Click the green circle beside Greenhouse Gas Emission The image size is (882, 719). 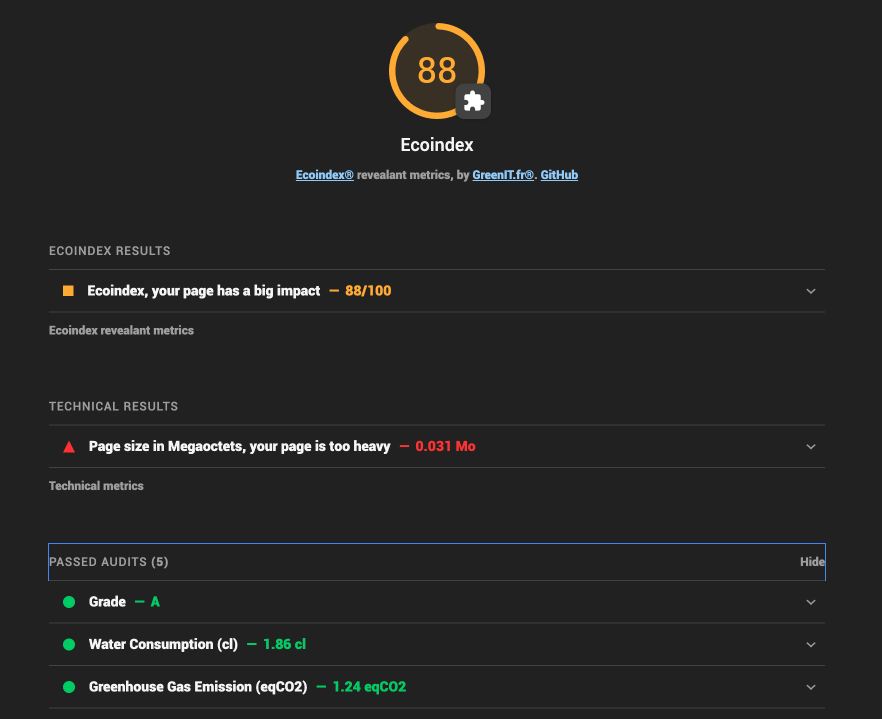pos(69,687)
